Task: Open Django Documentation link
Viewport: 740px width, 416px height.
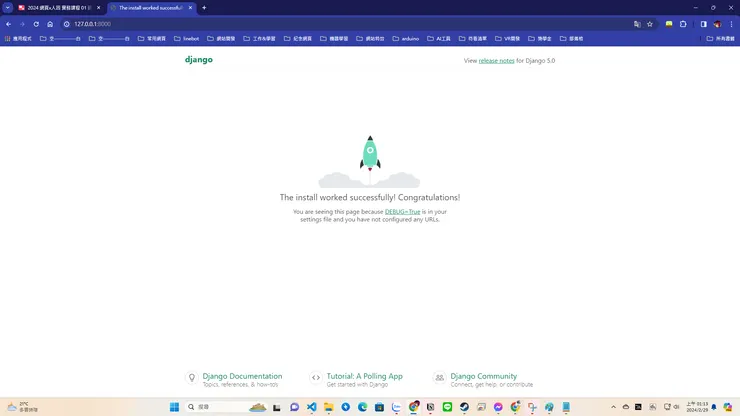Action: pyautogui.click(x=242, y=376)
